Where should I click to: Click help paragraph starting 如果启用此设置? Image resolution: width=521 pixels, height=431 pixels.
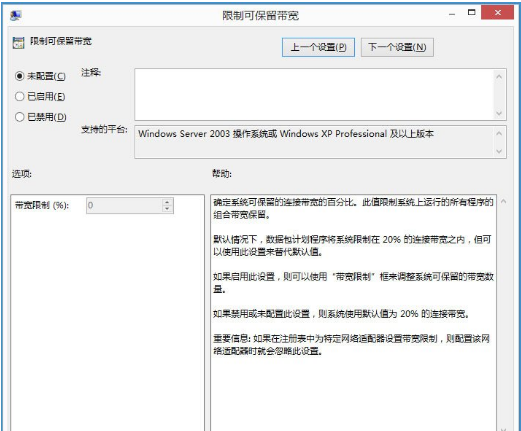tap(353, 283)
